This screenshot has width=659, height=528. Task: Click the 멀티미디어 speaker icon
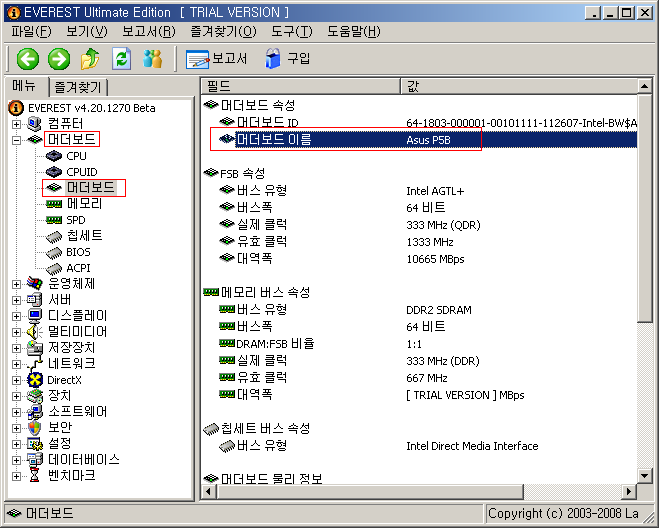34,332
